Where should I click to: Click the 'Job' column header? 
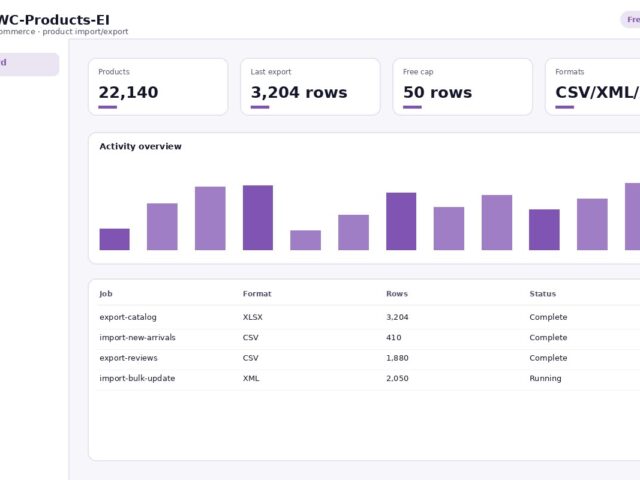coord(106,294)
